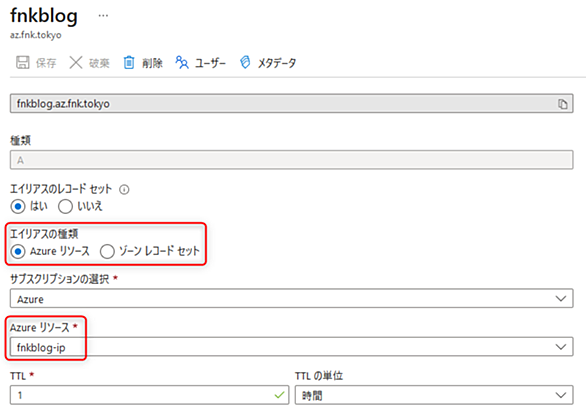Click the 保存 toolbar button label
The width and height of the screenshot is (586, 415).
coord(46,63)
